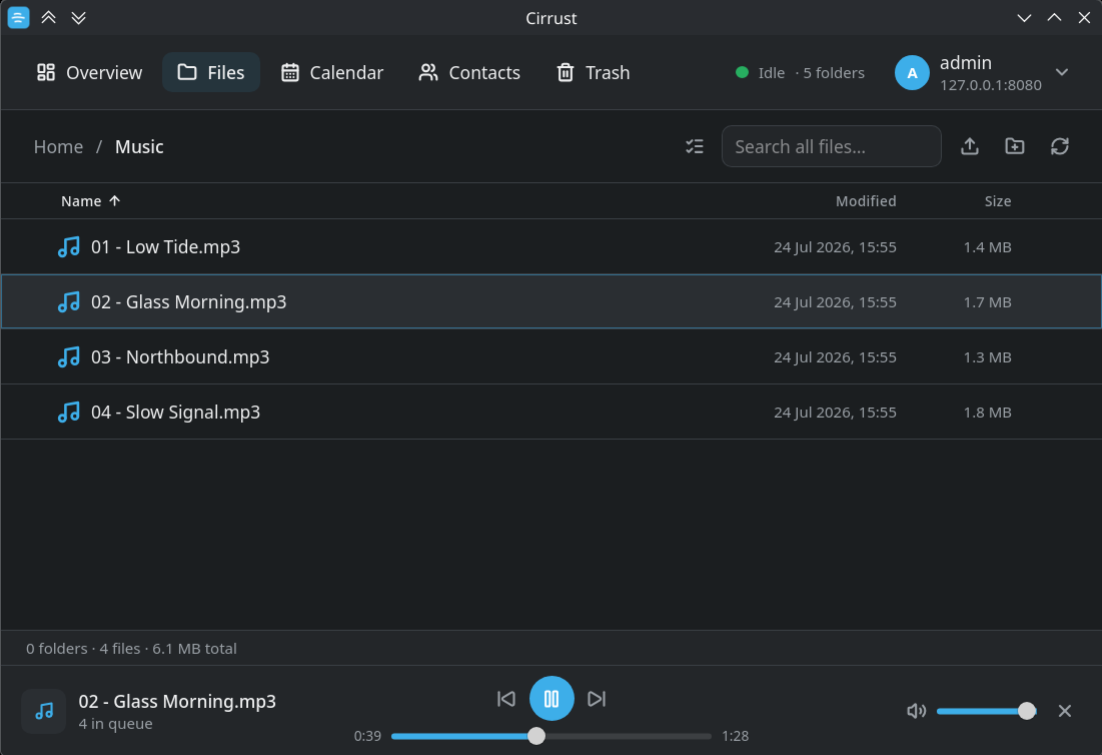Screen dimensions: 1102x755
Task: Click the music icon for 01 - Low Tide.mp3
Action: 69,247
